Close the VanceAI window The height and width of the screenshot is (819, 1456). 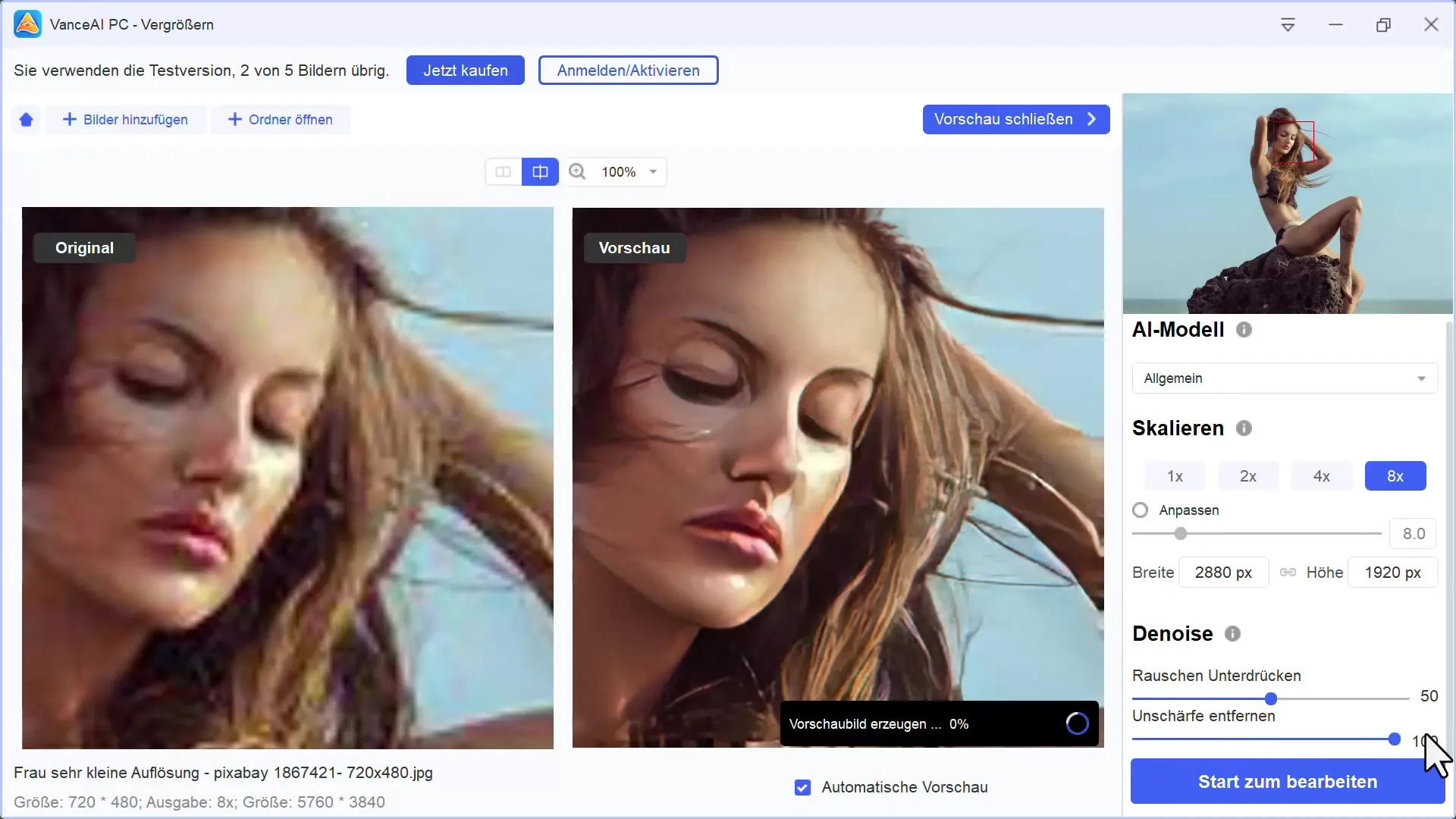pos(1431,25)
